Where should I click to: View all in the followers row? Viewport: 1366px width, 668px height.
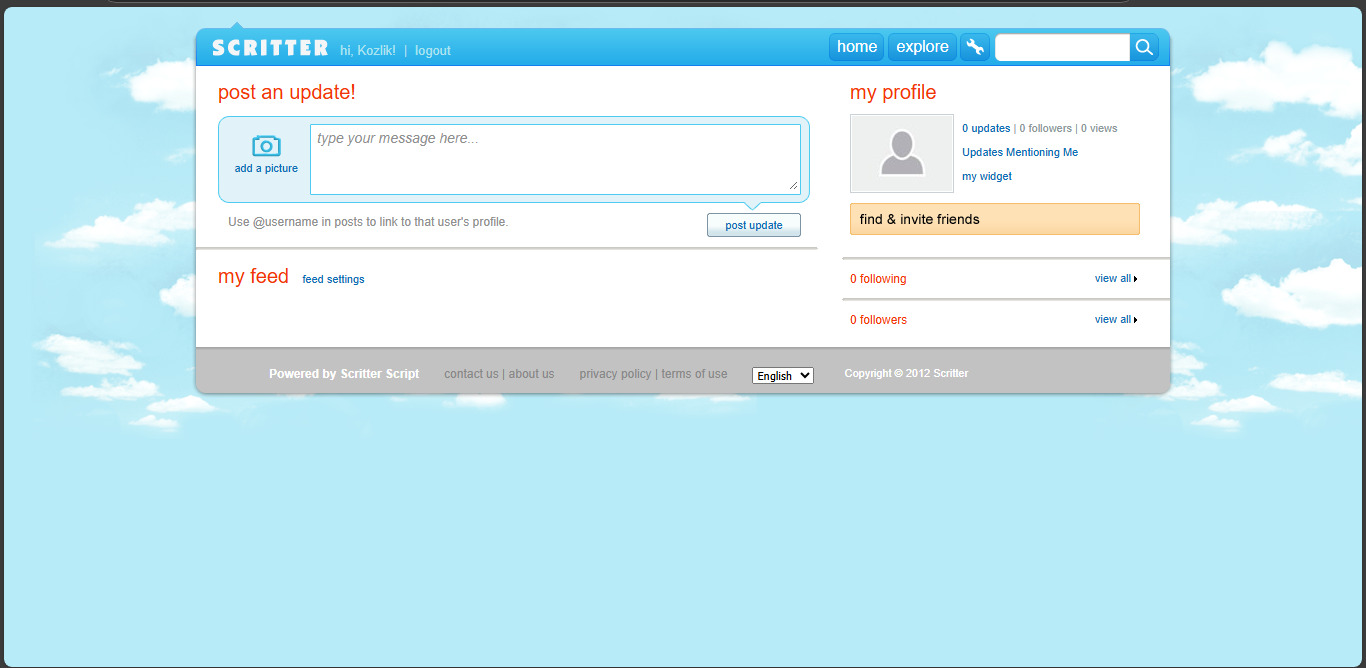pyautogui.click(x=1116, y=319)
